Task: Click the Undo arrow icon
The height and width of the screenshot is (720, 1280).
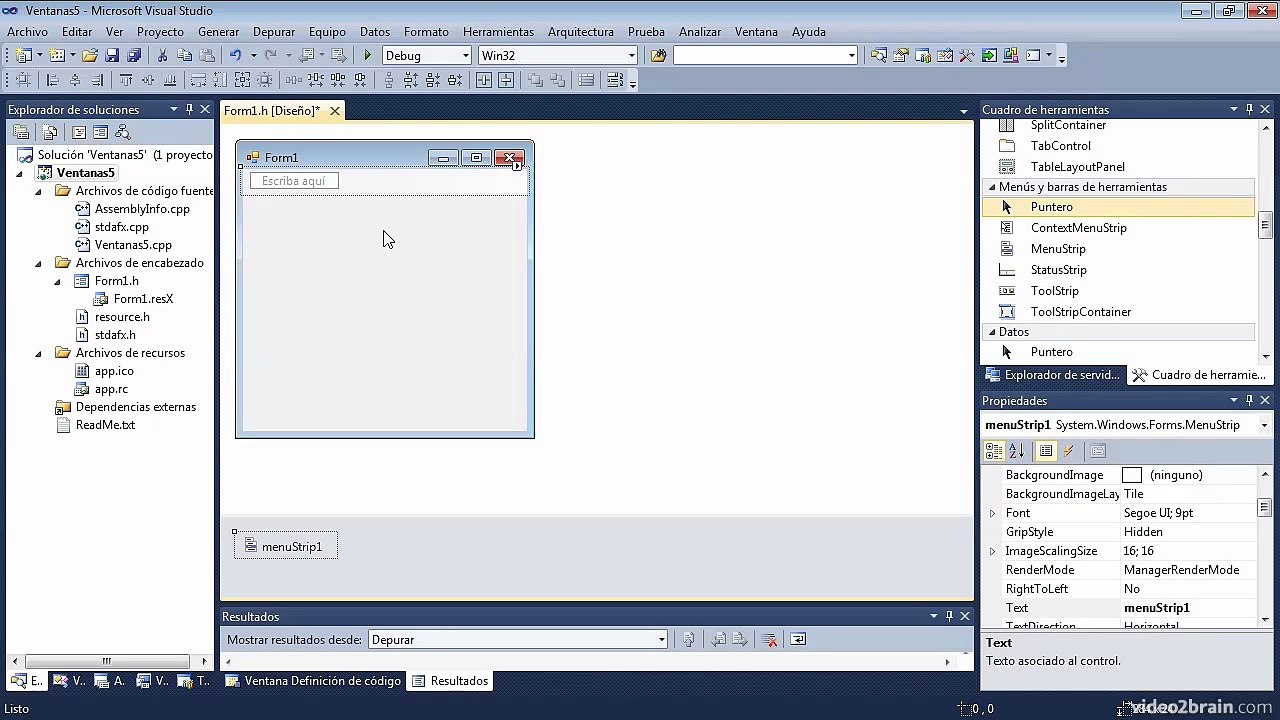Action: 235,56
